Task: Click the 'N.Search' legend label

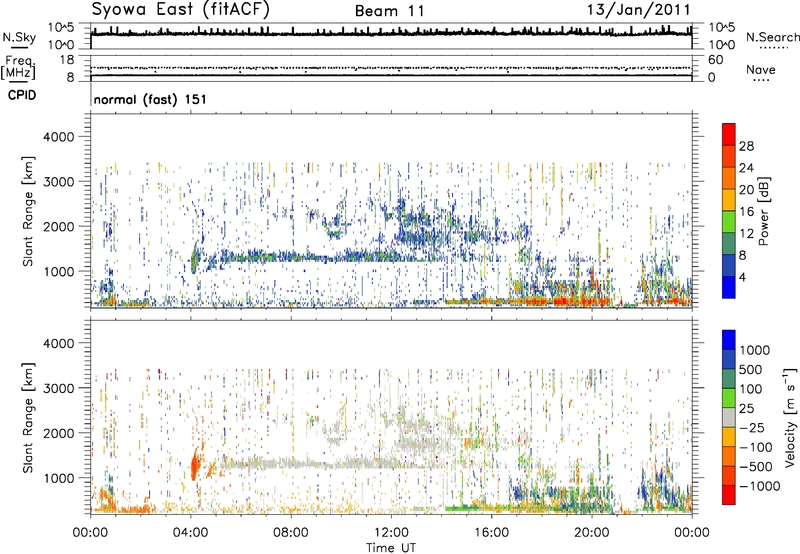Action: [772, 37]
